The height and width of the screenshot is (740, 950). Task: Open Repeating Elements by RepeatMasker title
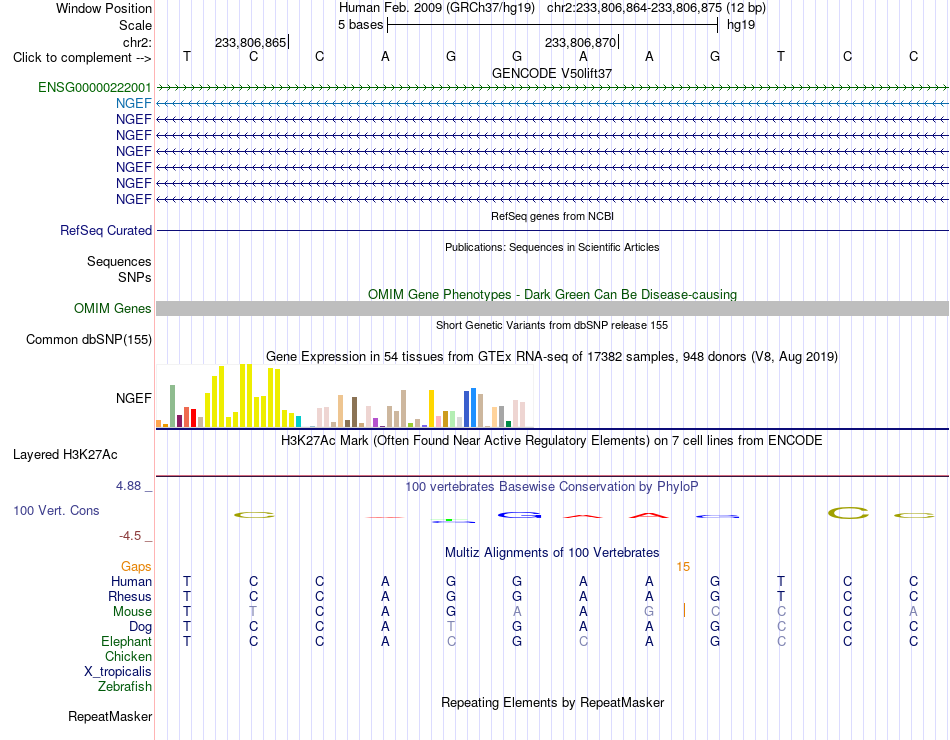(x=552, y=702)
